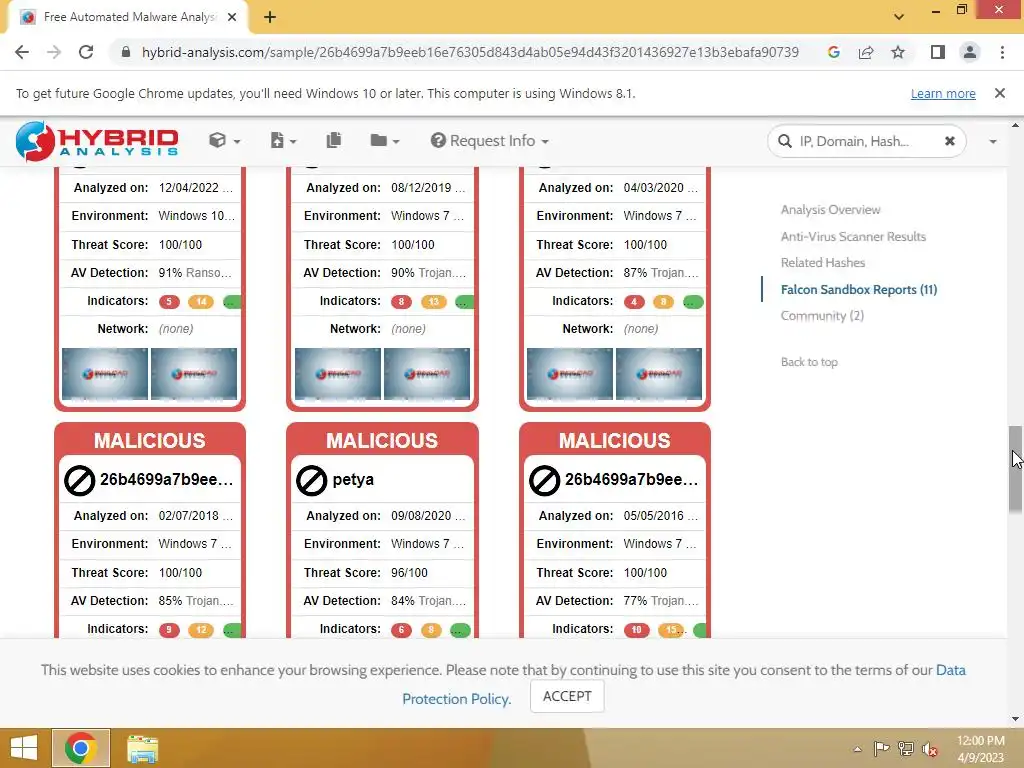Viewport: 1024px width, 768px height.
Task: Dismiss the Chrome update notification bar
Action: [x=999, y=93]
